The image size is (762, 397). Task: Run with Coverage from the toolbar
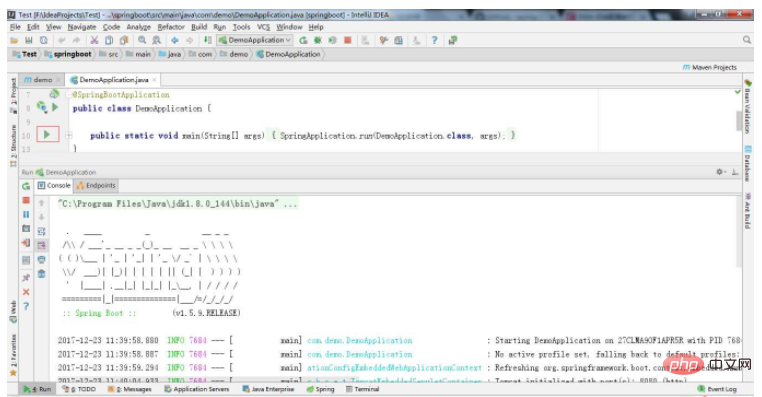point(332,40)
